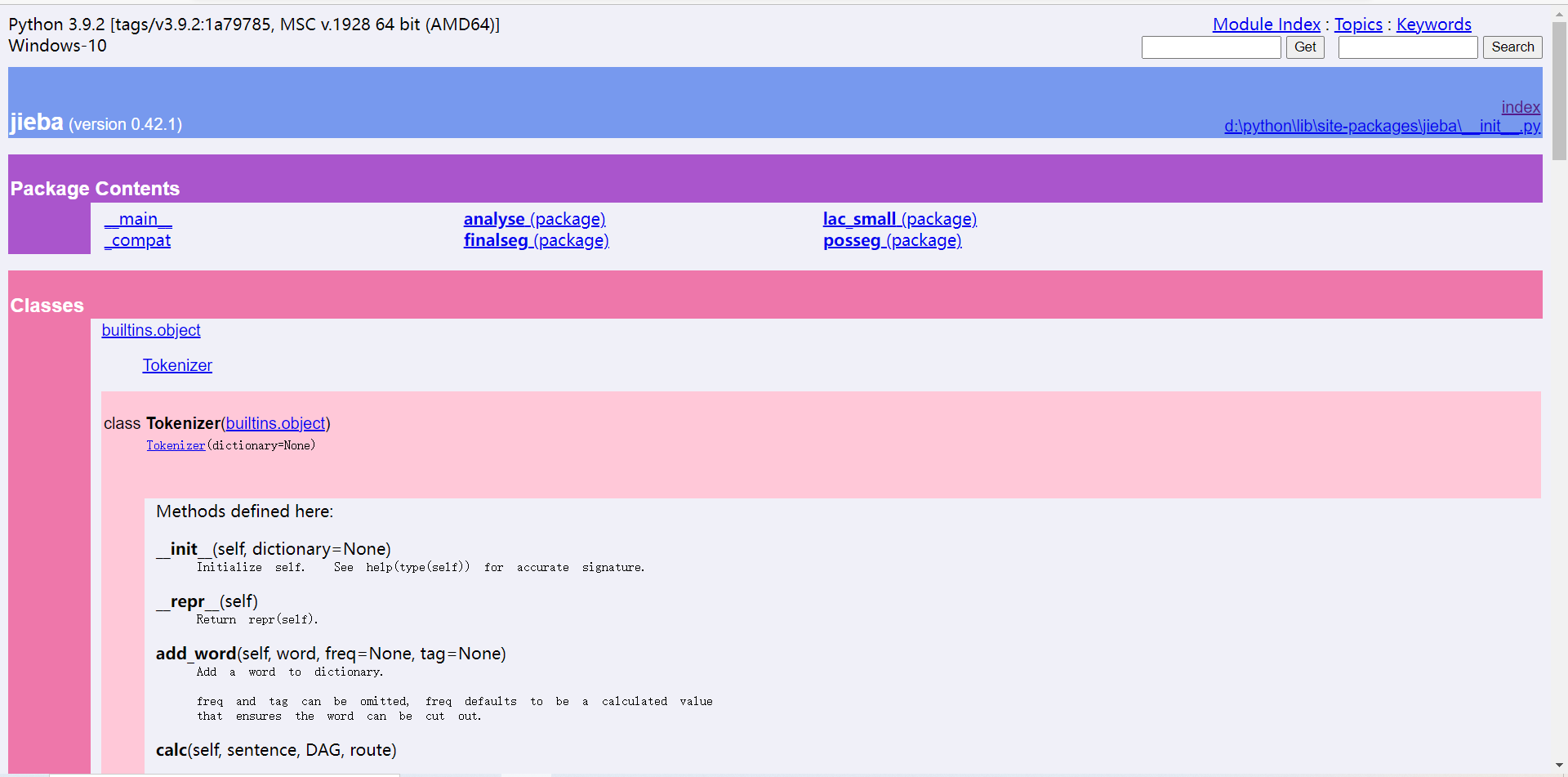Open the finalseg package link
The height and width of the screenshot is (777, 1568).
pos(536,240)
